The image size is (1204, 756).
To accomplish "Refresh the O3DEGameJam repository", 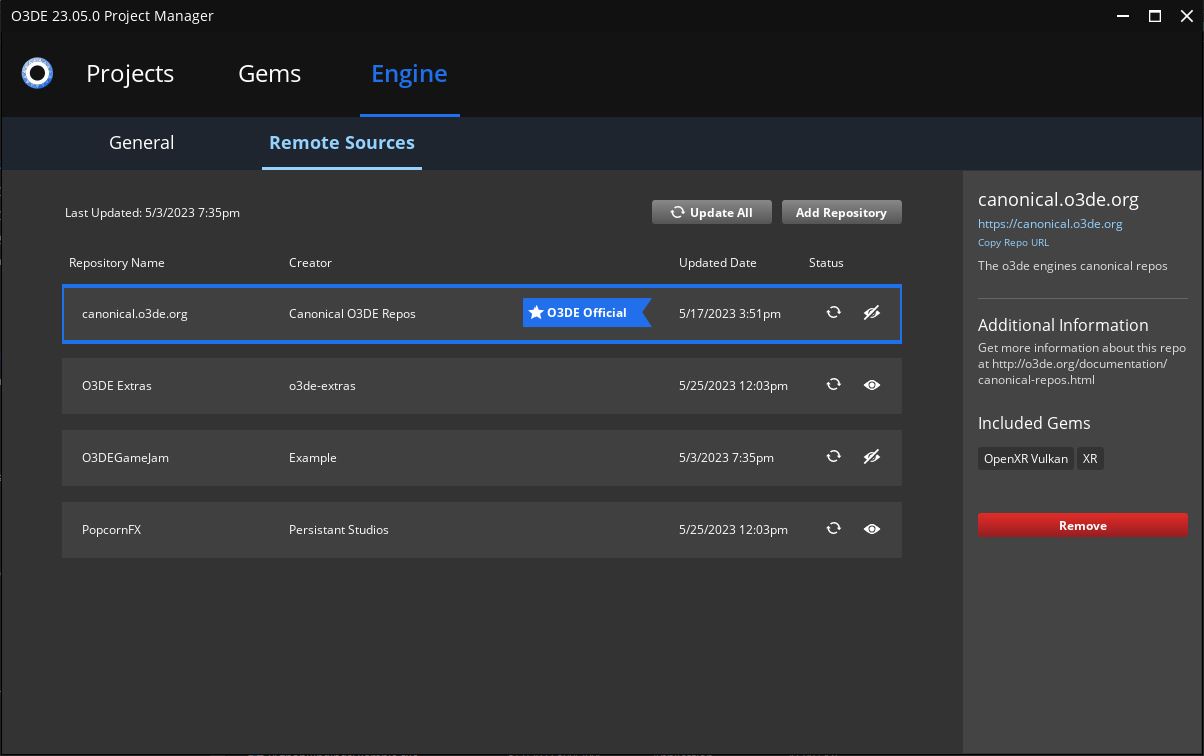I will 833,457.
